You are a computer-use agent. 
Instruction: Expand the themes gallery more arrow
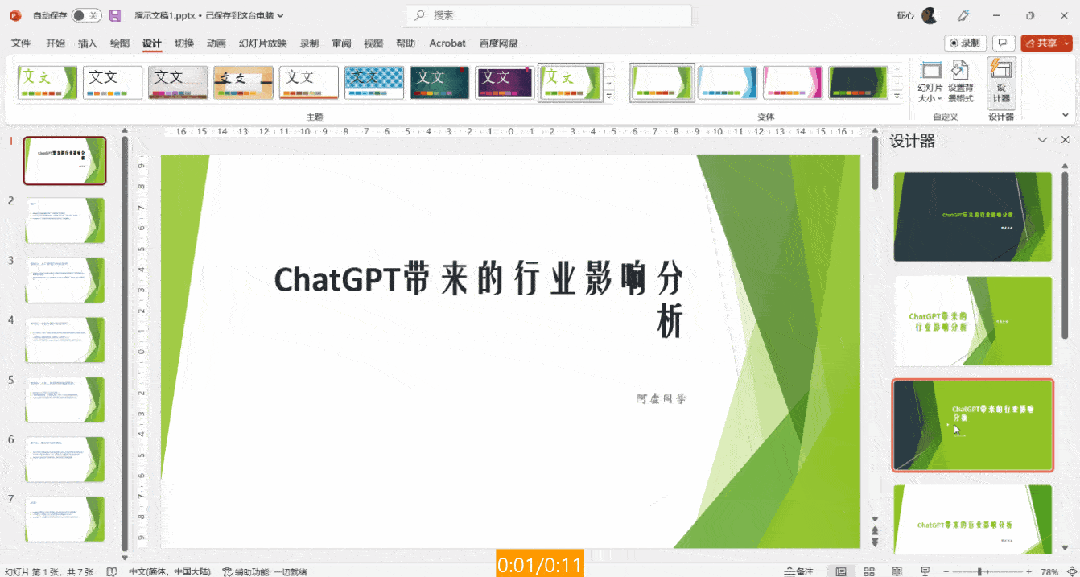click(610, 96)
